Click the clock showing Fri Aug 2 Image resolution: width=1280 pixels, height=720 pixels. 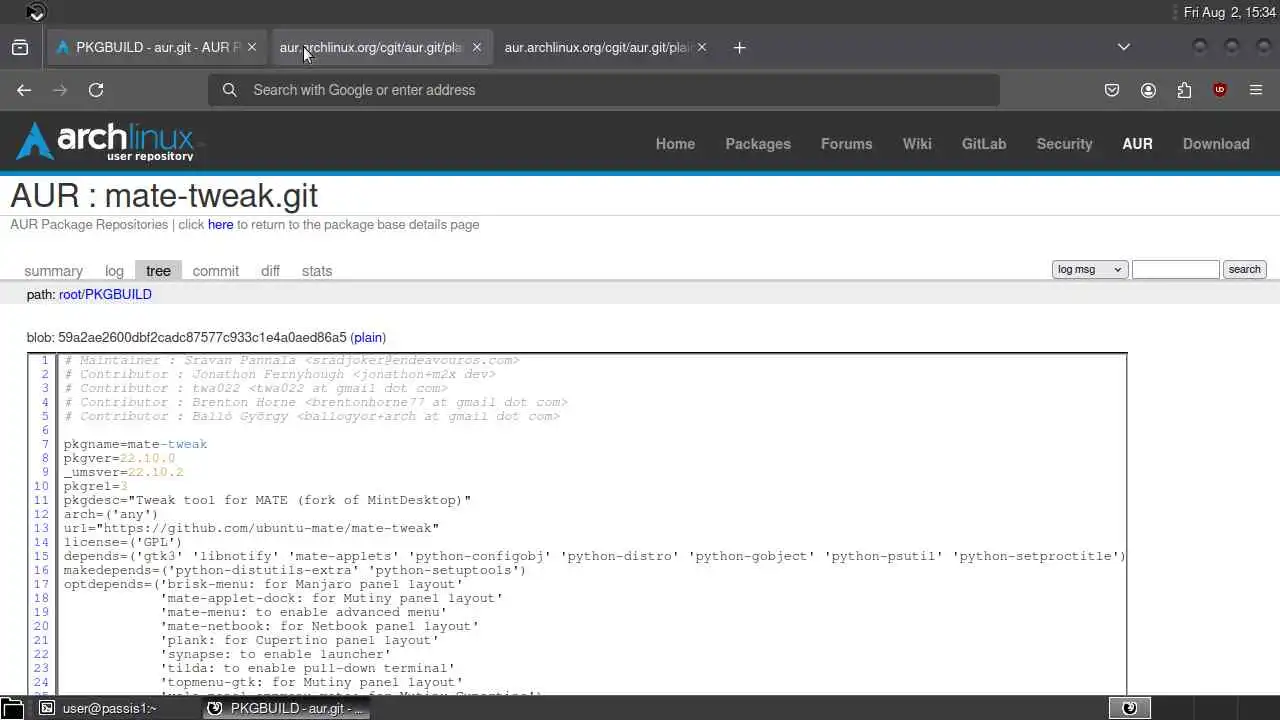click(1230, 12)
